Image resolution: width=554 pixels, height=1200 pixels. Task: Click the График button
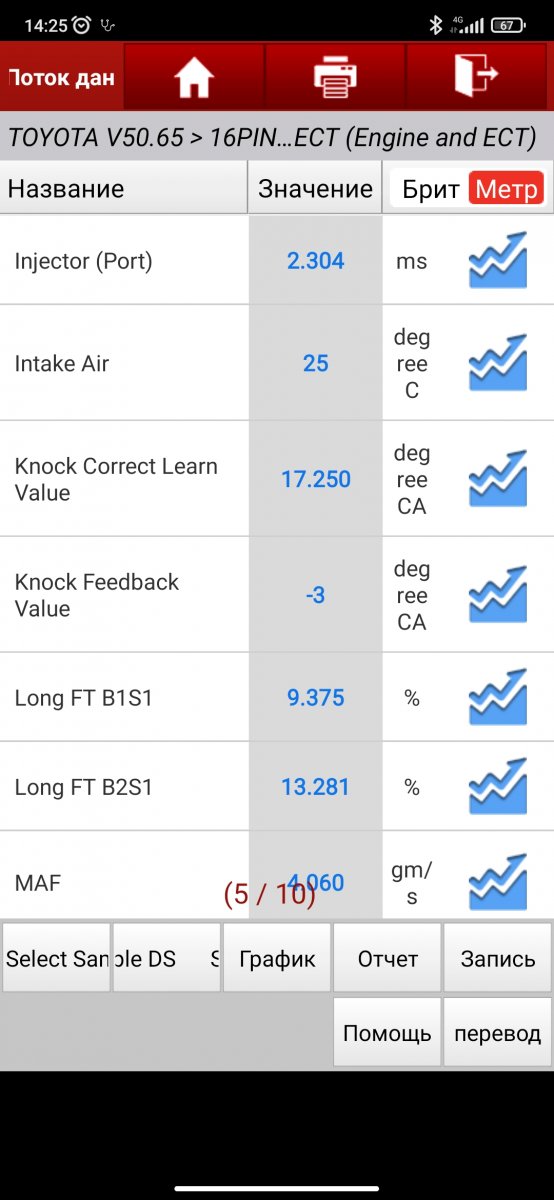coord(277,958)
